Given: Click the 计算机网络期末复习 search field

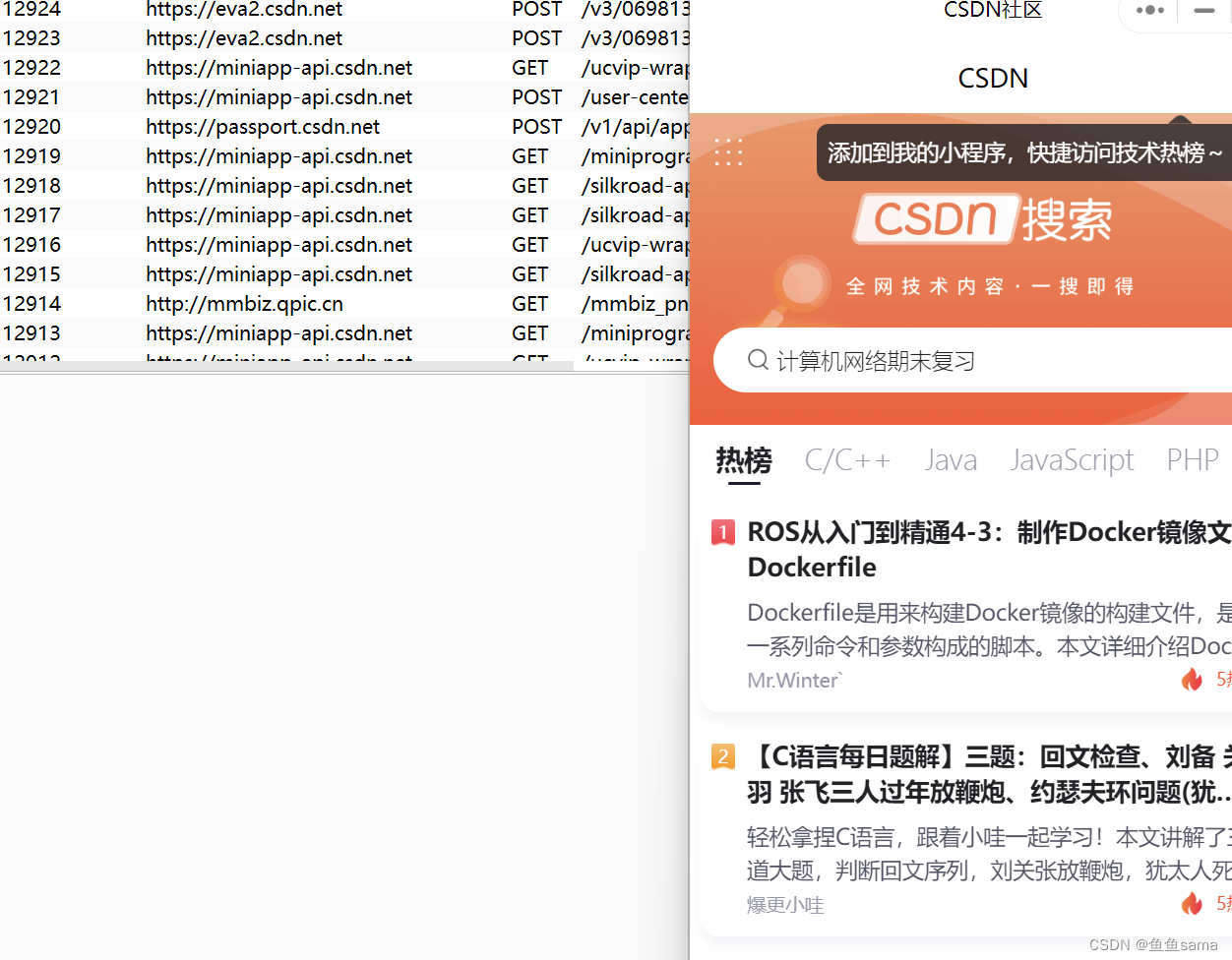Looking at the screenshot, I should pos(972,360).
